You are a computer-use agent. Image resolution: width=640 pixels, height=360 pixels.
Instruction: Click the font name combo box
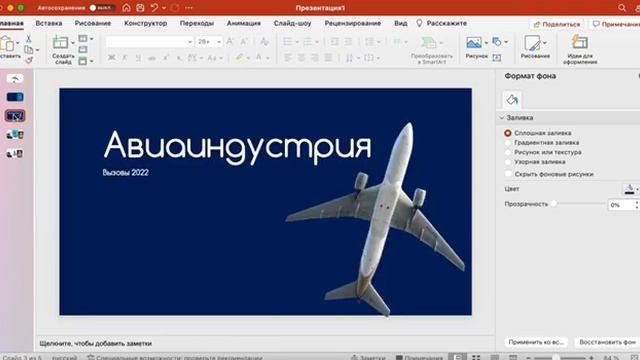click(x=149, y=42)
